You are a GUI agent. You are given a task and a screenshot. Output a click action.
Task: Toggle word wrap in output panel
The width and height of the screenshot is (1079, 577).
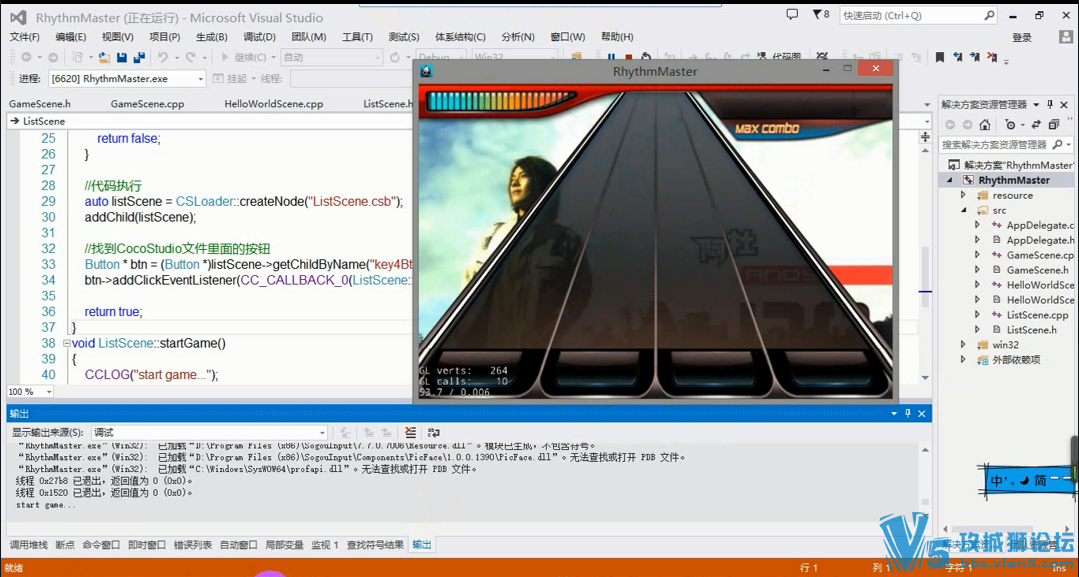[434, 432]
